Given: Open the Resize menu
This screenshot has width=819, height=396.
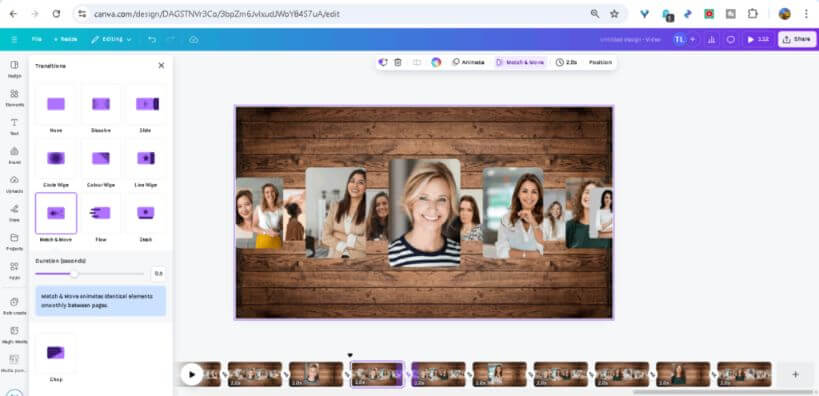Looking at the screenshot, I should click(x=65, y=39).
